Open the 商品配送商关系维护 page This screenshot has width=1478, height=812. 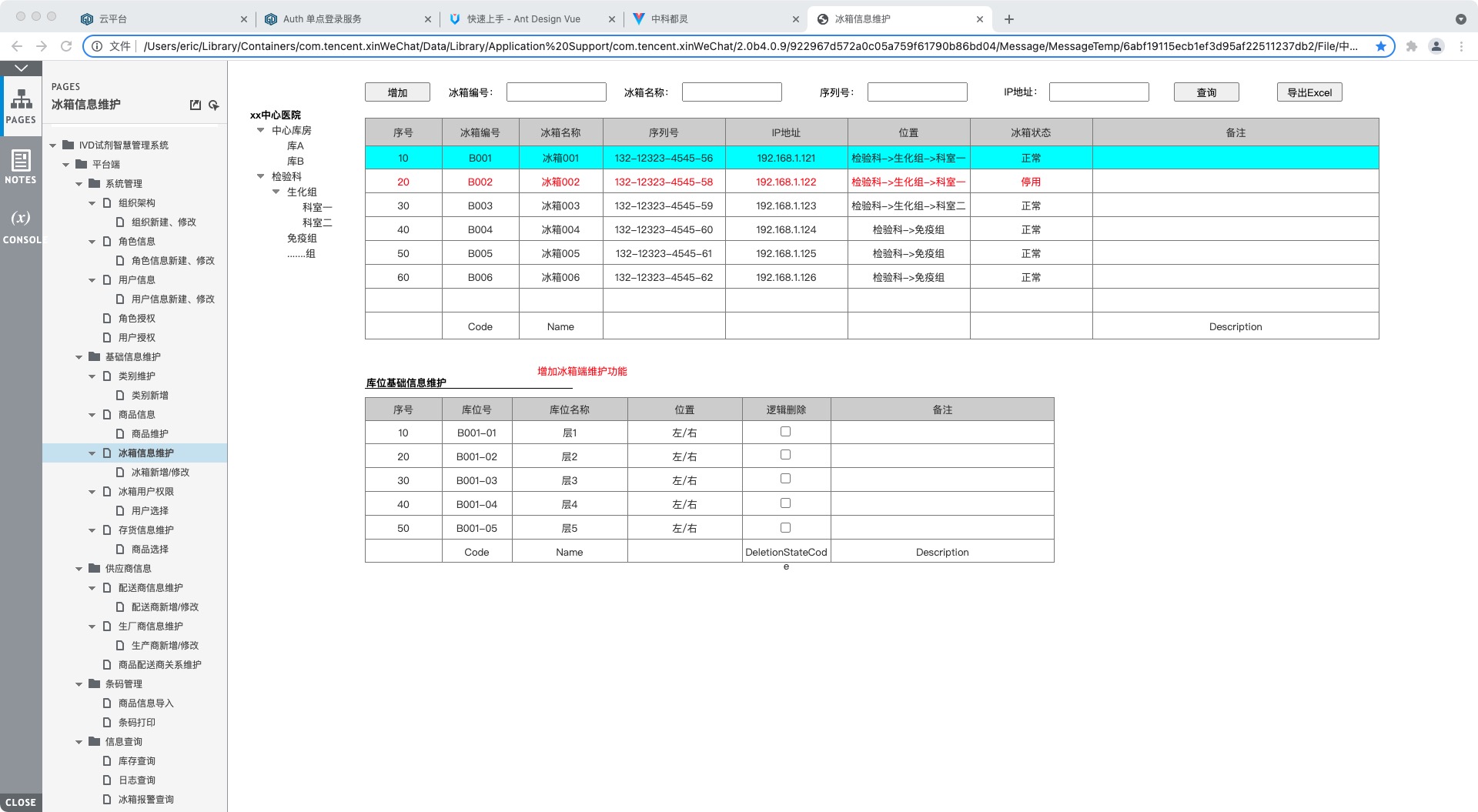(159, 665)
